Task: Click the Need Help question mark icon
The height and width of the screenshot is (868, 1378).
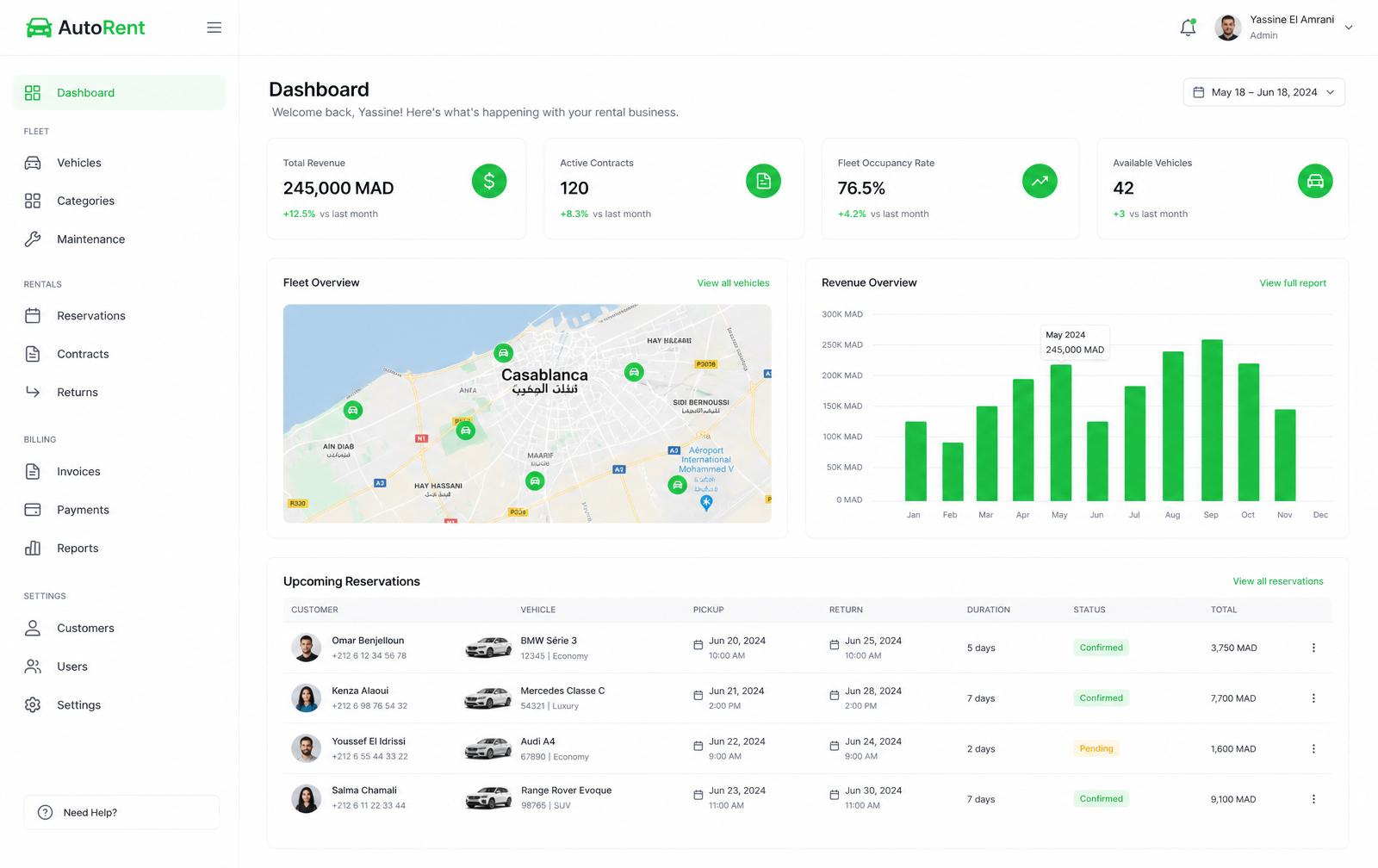Action: (x=46, y=812)
